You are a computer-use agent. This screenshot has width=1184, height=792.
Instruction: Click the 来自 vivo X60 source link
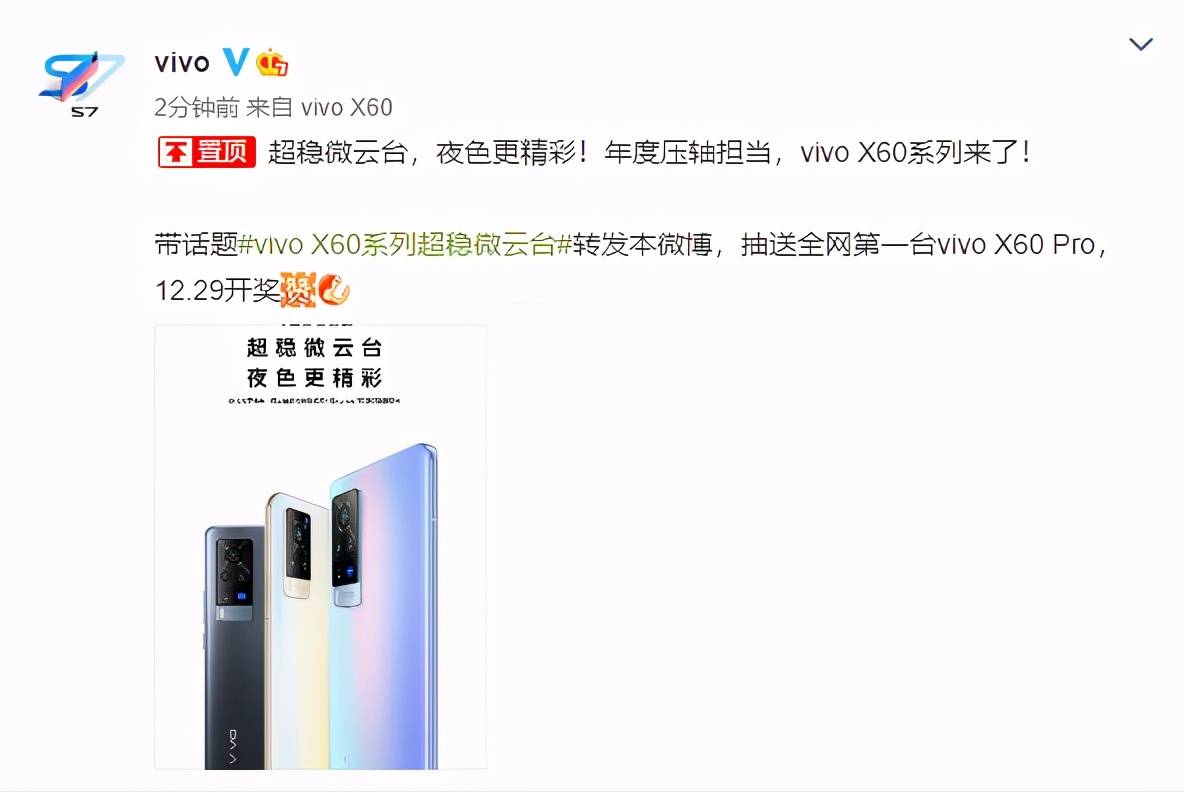click(319, 108)
